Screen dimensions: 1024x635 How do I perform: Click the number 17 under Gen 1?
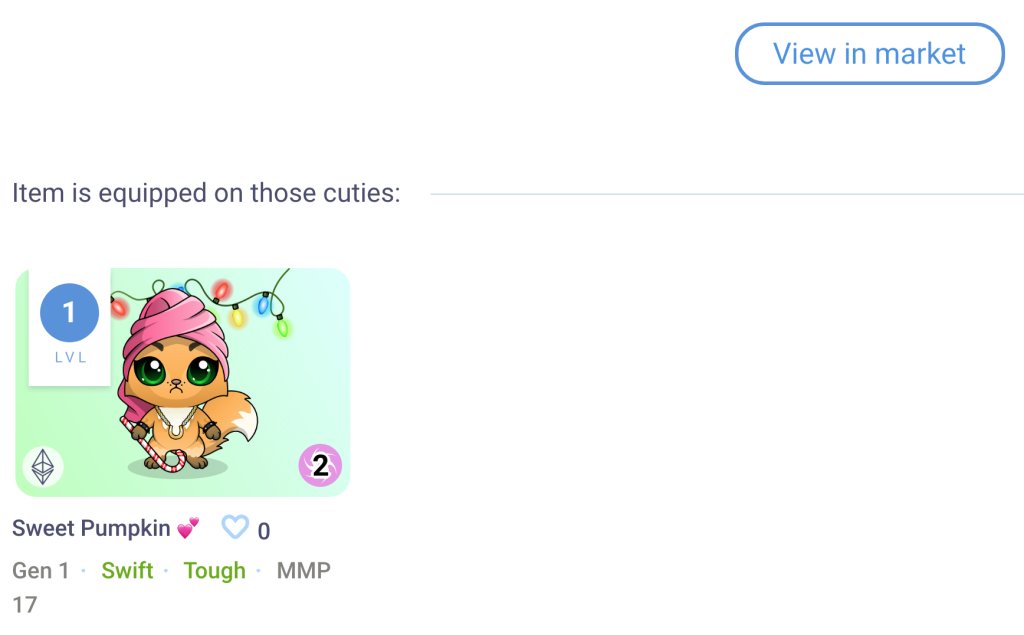[x=24, y=604]
